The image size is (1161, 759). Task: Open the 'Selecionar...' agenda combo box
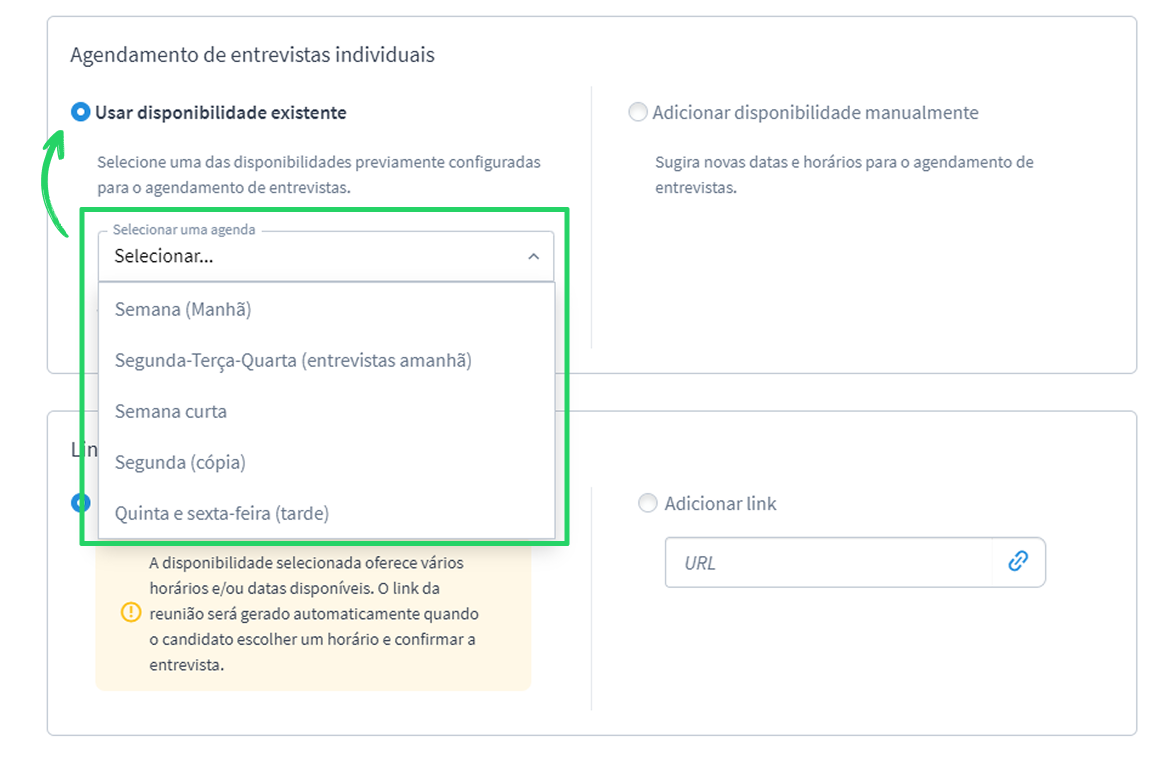click(326, 256)
